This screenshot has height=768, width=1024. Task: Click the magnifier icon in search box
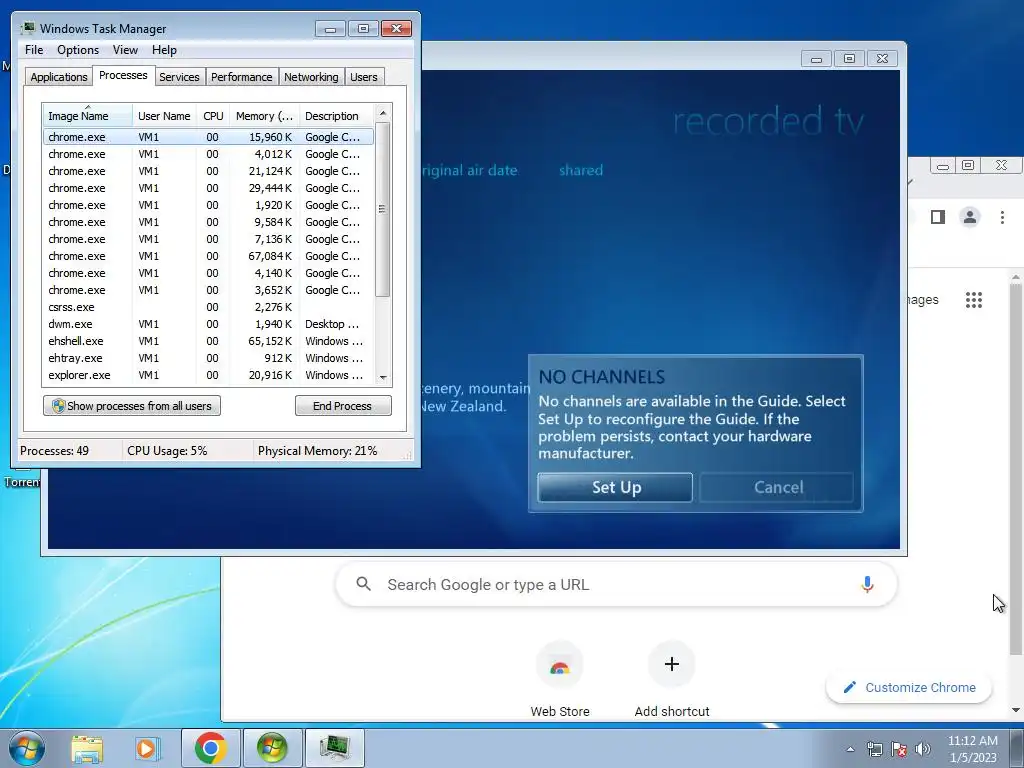point(364,584)
